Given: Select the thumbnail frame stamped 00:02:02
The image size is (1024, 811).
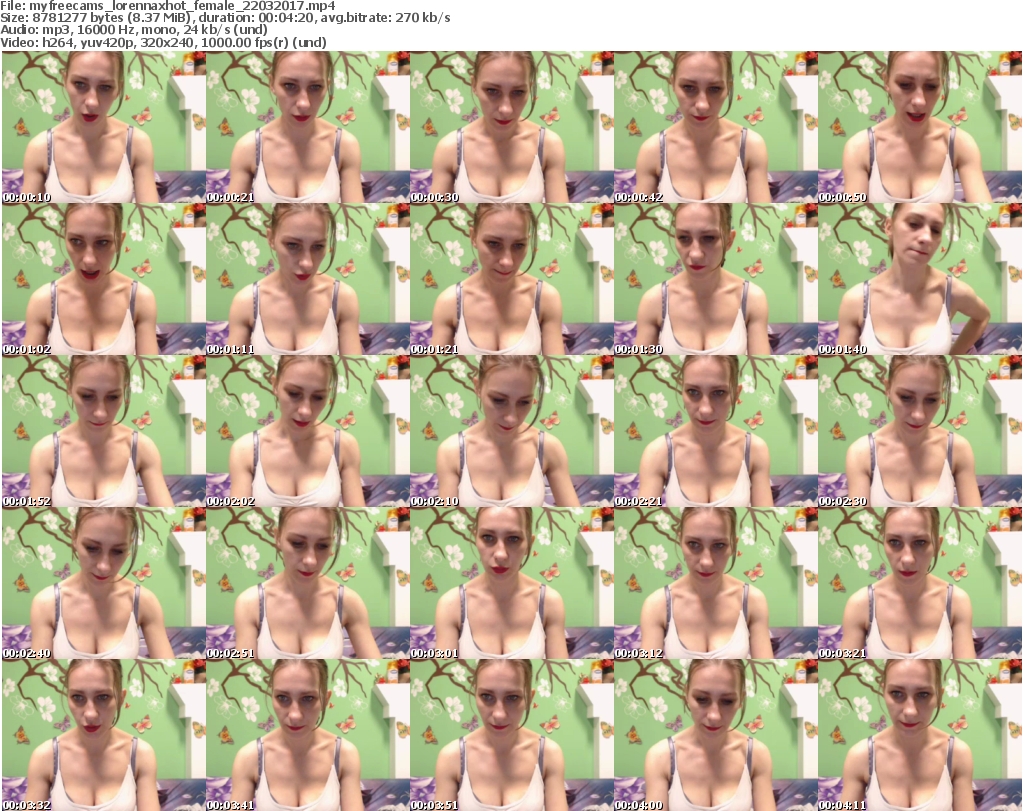Looking at the screenshot, I should tap(308, 432).
